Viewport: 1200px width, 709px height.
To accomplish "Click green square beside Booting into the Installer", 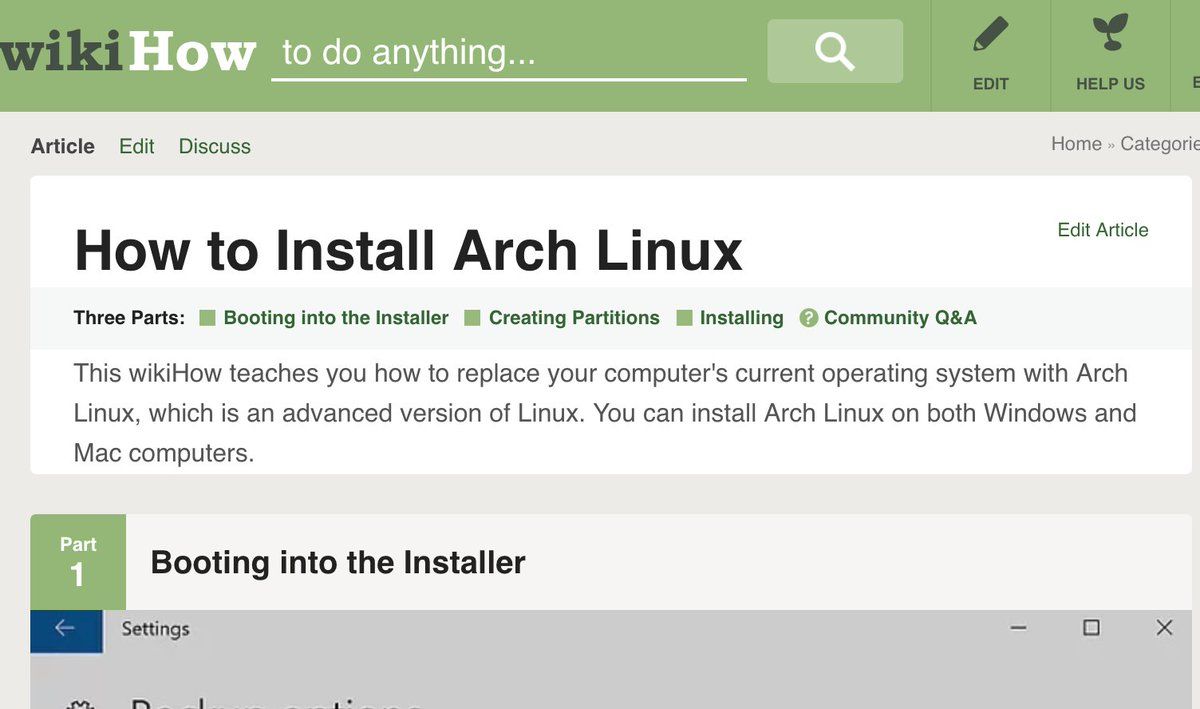I will [208, 318].
